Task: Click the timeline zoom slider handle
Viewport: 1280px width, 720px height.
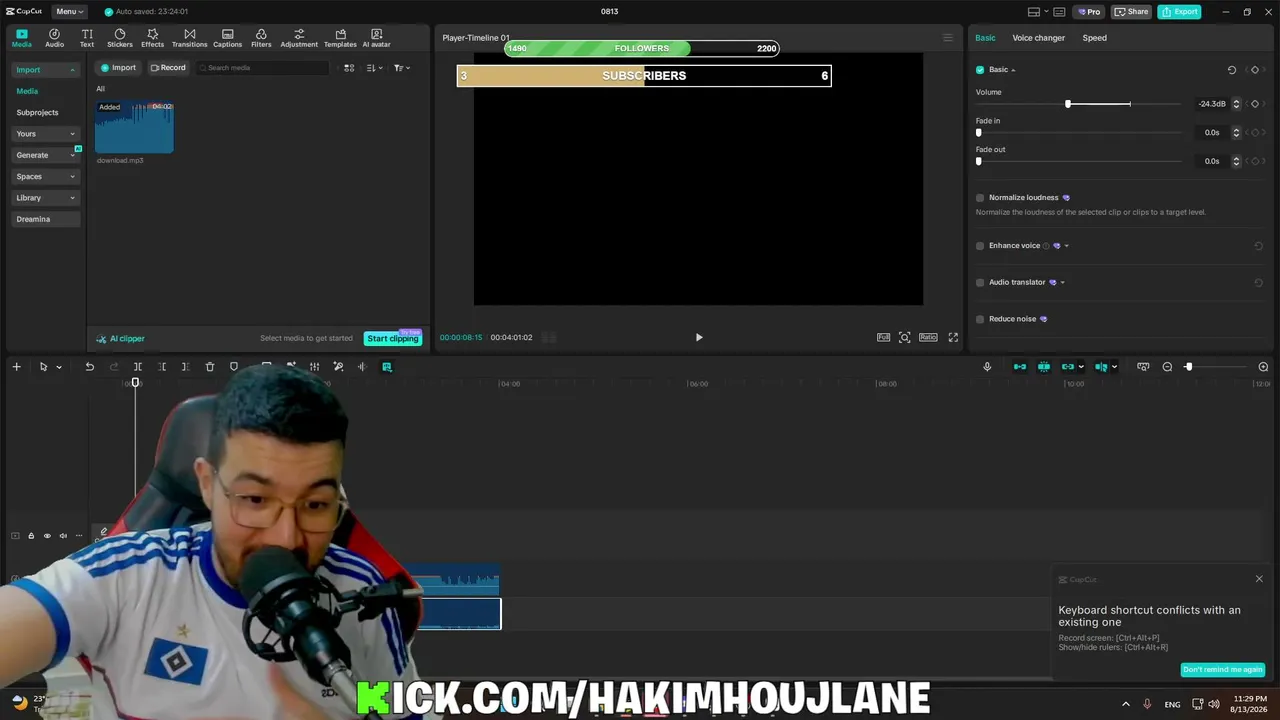Action: [1188, 367]
